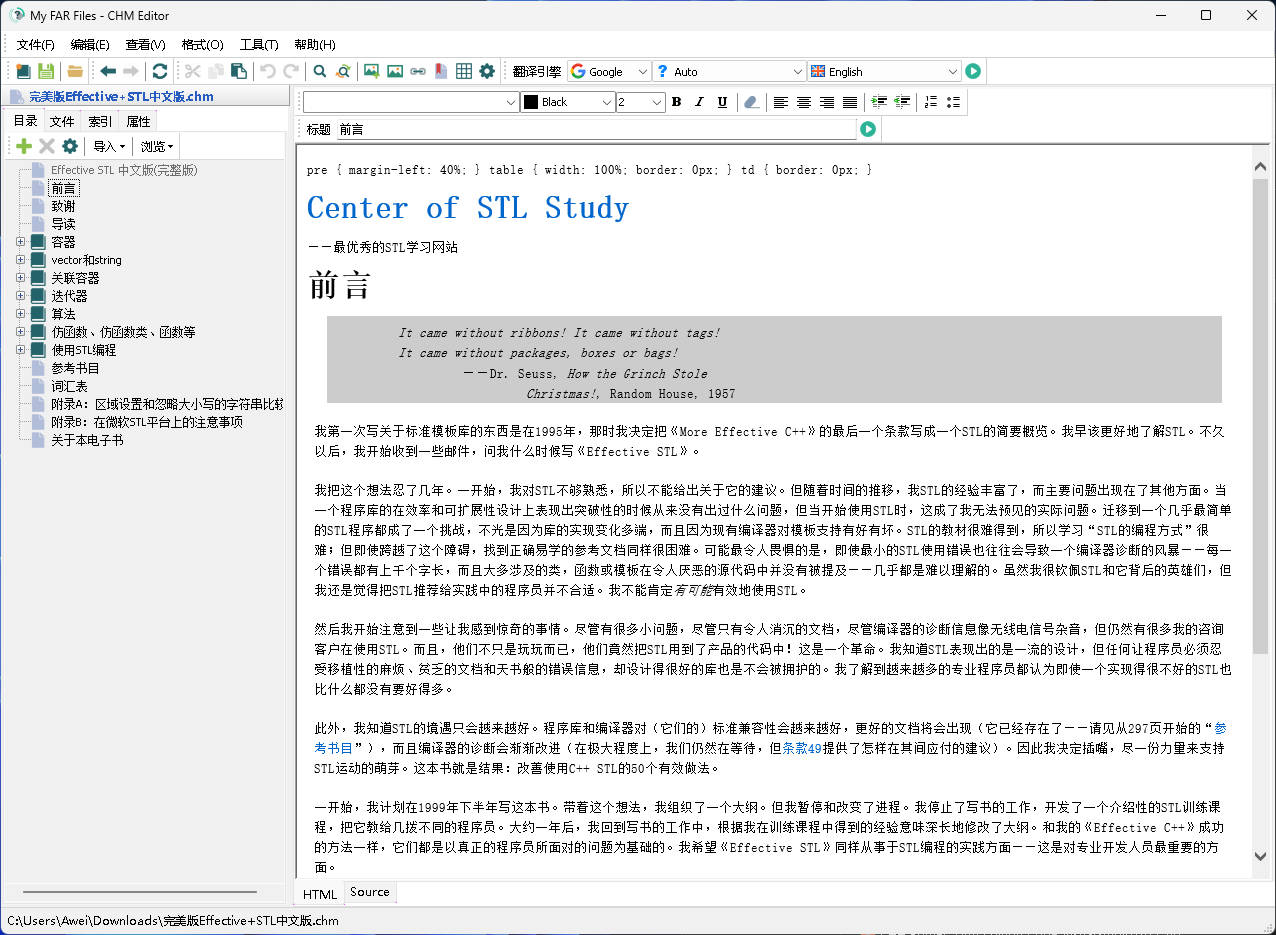Apply title with green play button
The height and width of the screenshot is (935, 1276).
[x=868, y=129]
